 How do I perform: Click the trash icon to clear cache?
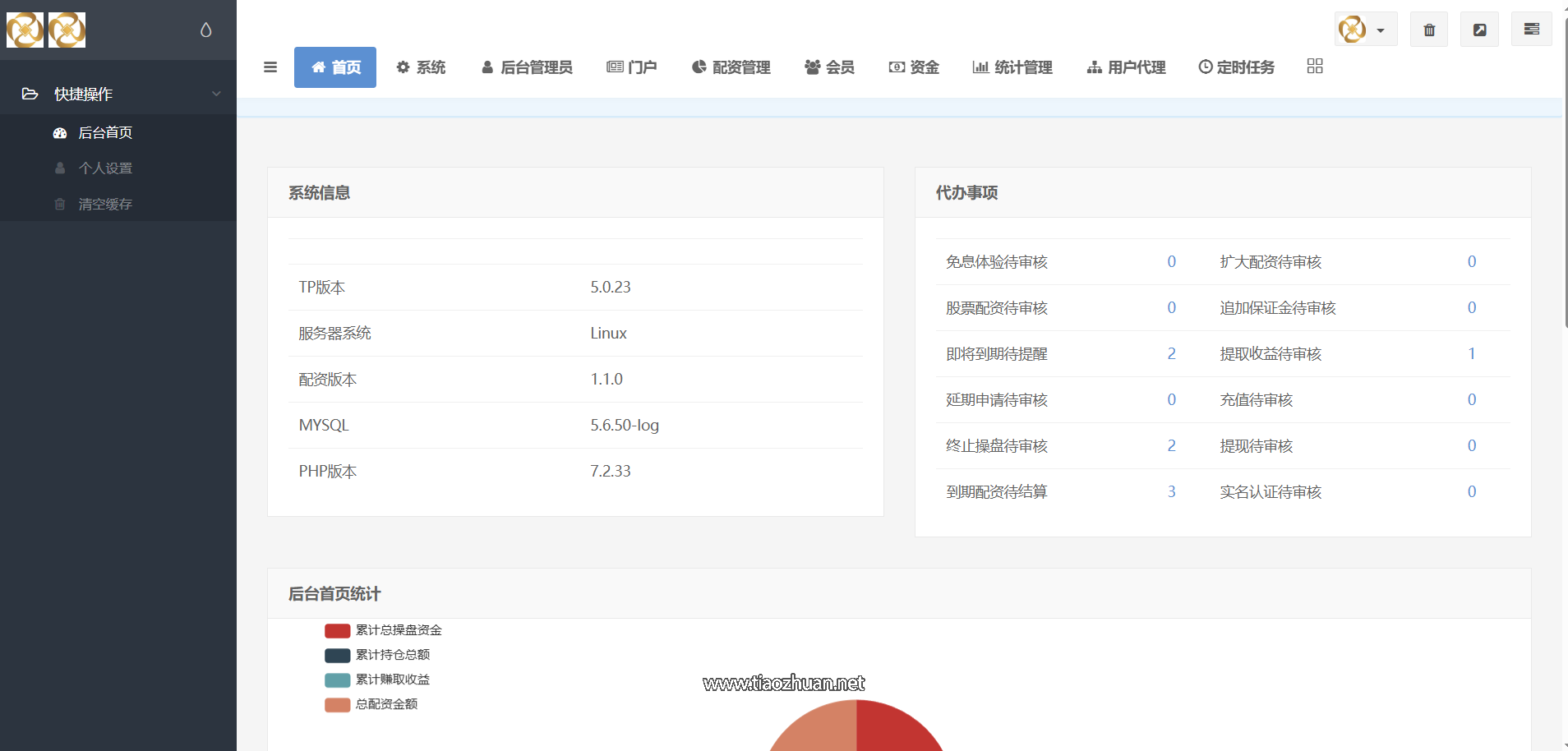1429,29
